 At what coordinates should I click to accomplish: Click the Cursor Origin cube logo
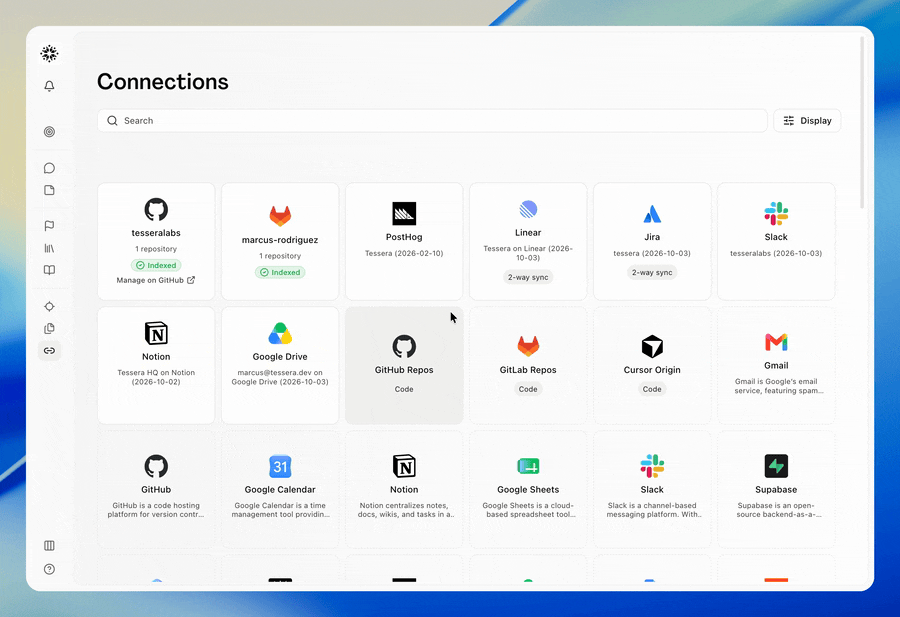[652, 347]
